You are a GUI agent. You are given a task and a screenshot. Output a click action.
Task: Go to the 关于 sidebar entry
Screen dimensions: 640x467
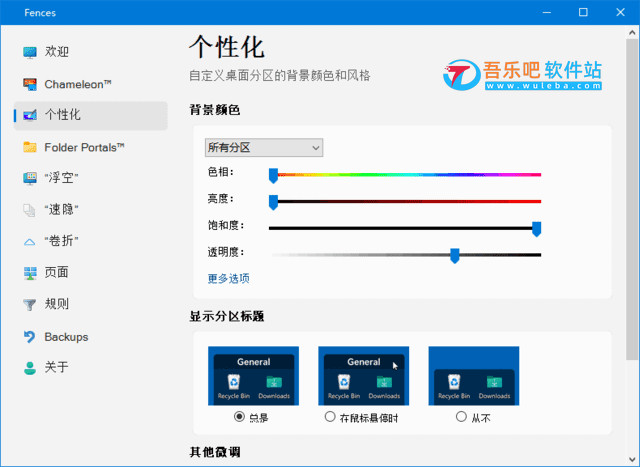point(56,367)
